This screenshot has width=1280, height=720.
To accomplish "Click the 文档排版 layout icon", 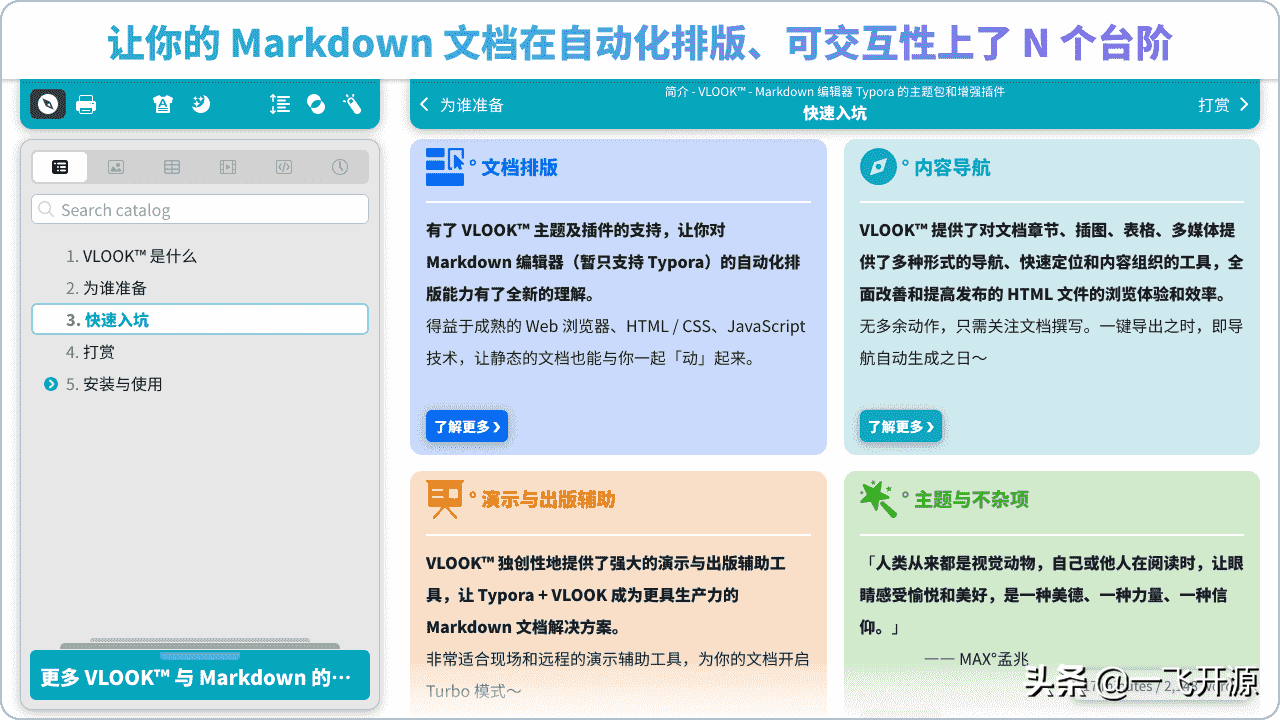I will click(446, 167).
